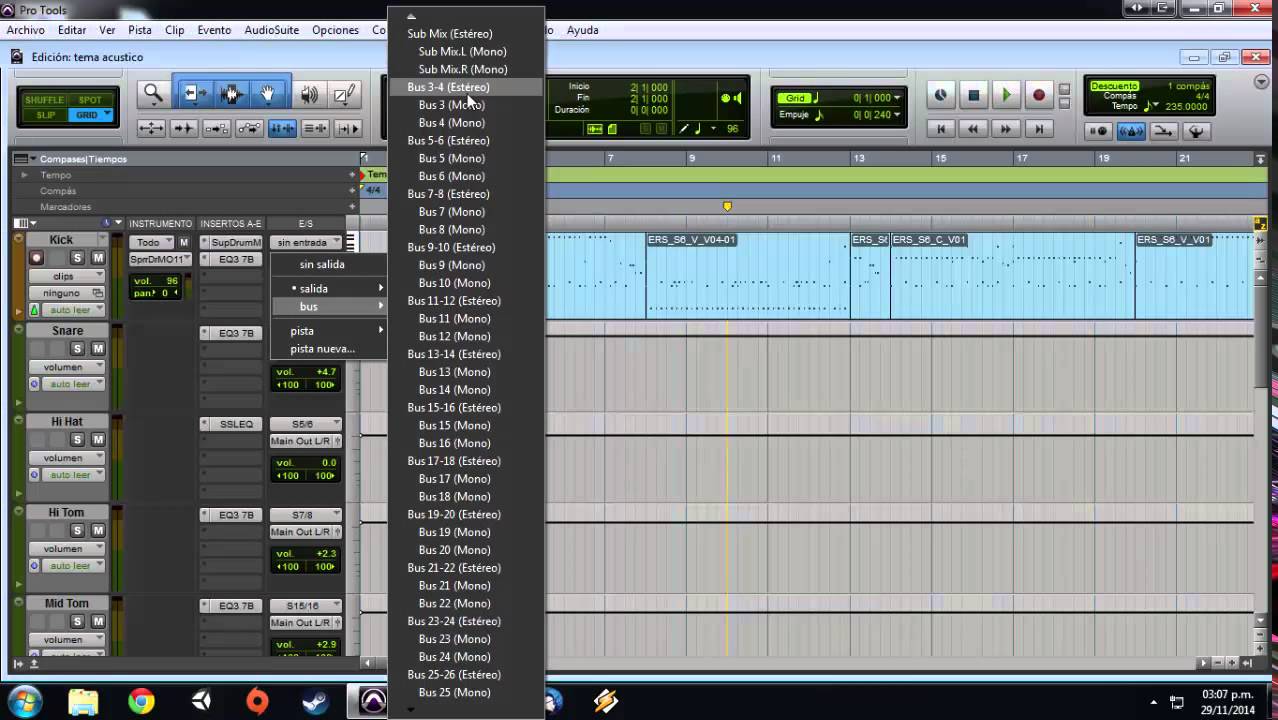Select the Scrubber speaker tool
Viewport: 1278px width, 720px height.
[309, 94]
